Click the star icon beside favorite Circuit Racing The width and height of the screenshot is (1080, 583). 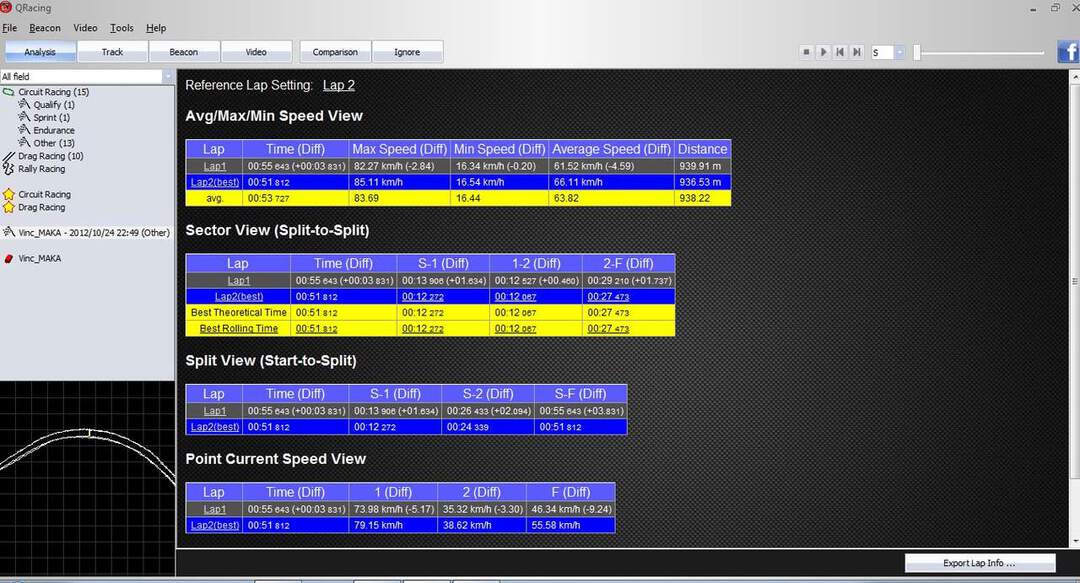point(9,194)
